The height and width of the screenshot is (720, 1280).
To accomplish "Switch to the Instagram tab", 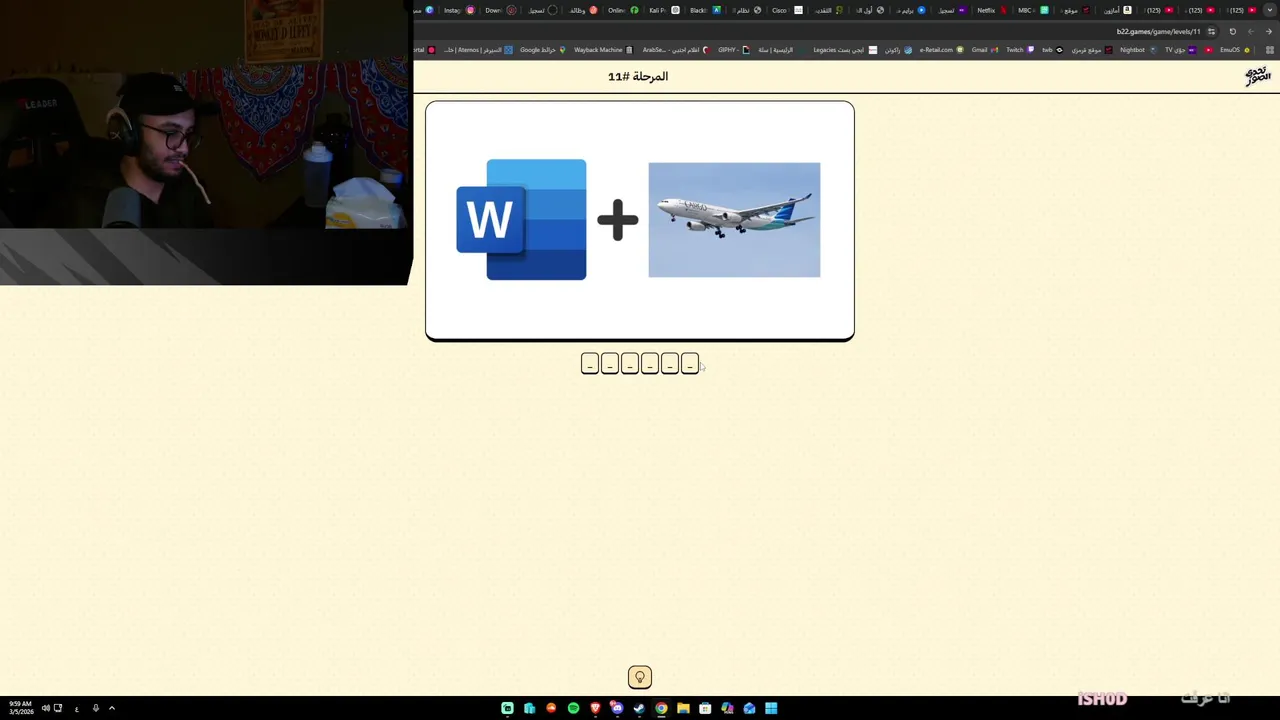I will [x=459, y=10].
